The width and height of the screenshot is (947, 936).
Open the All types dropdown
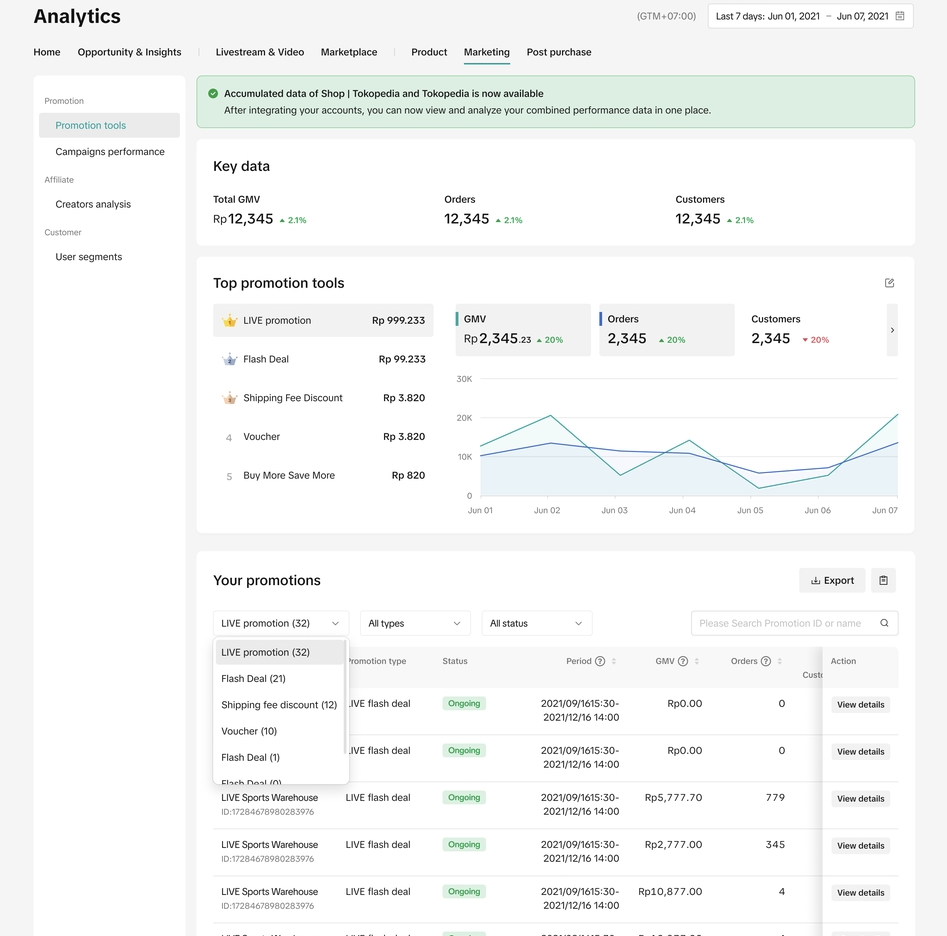pos(415,623)
